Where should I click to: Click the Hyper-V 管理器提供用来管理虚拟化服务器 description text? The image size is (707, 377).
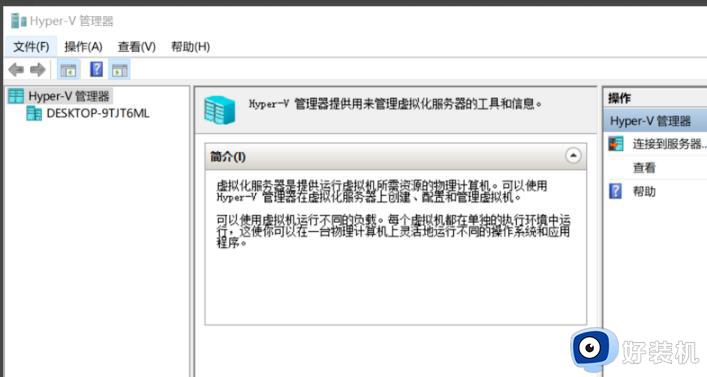click(x=395, y=104)
